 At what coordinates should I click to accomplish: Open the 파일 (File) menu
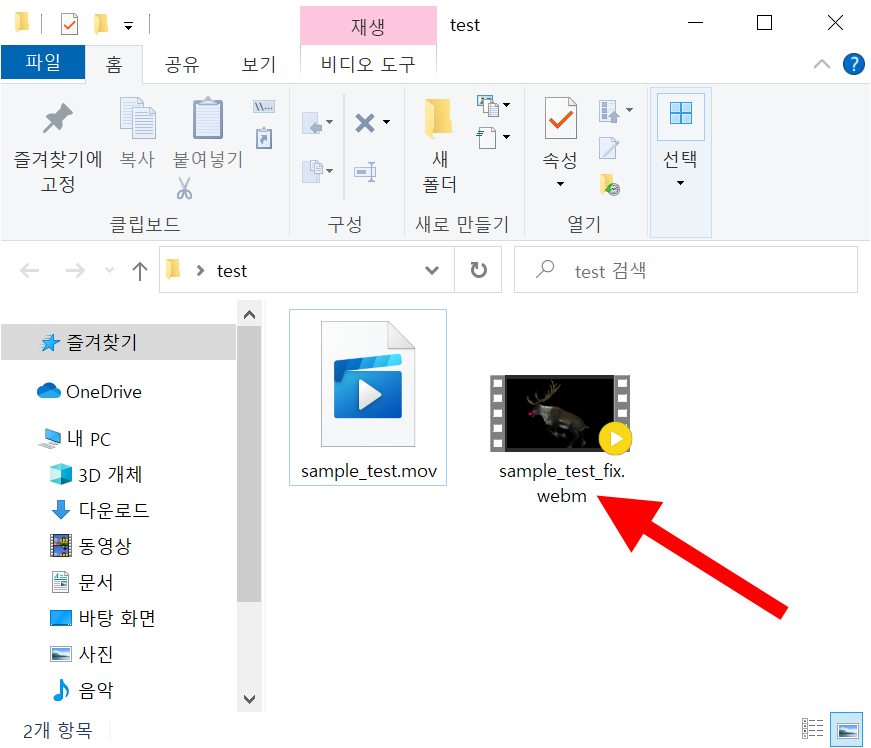[x=43, y=62]
